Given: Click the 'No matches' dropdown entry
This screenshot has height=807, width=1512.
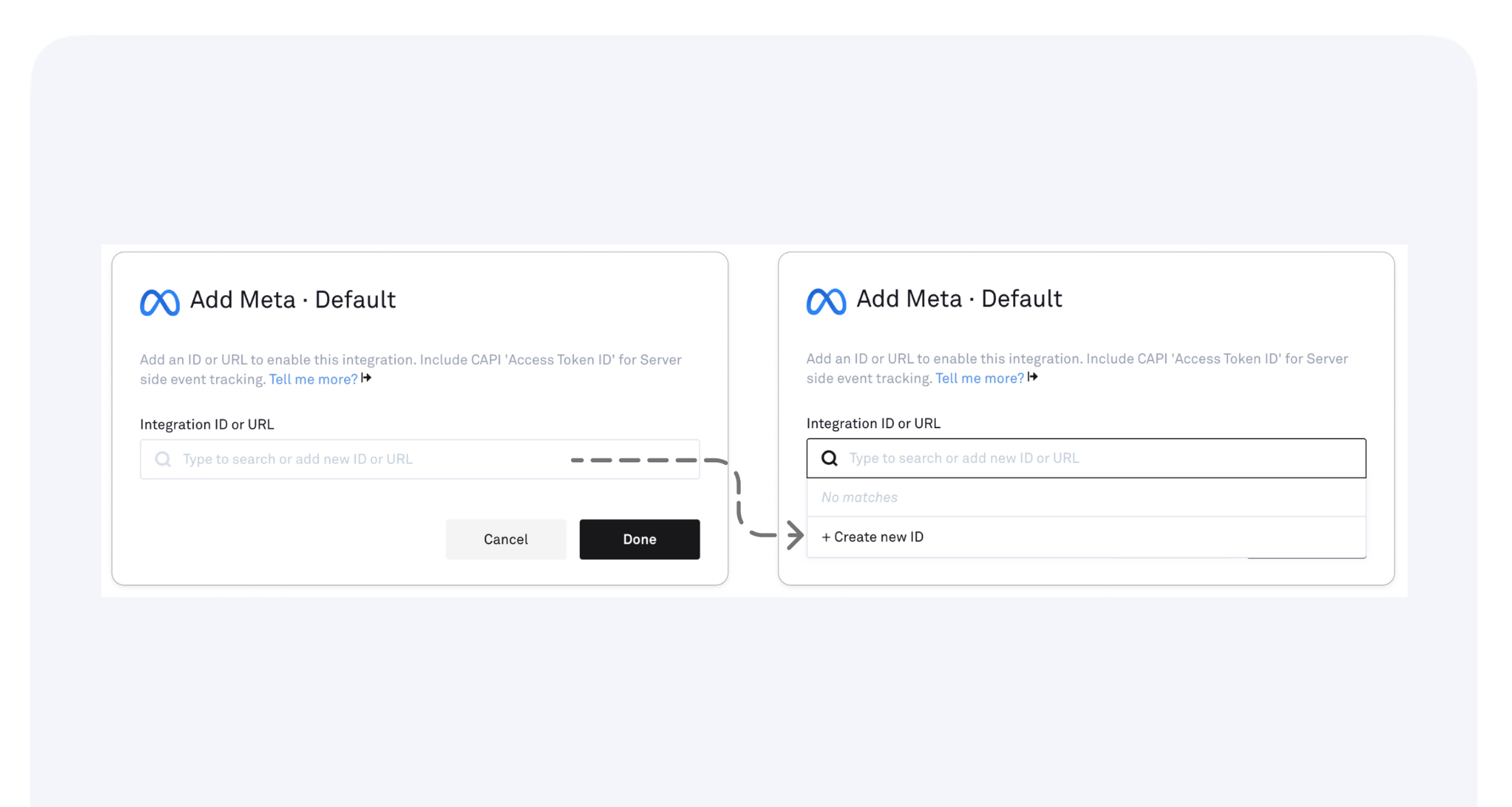Looking at the screenshot, I should click(x=859, y=497).
